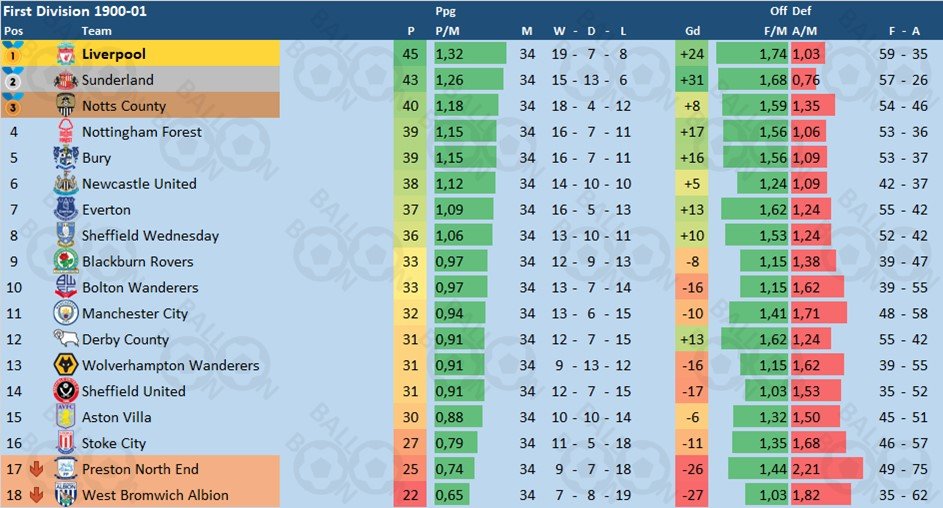Click the Notts County crest icon
The image size is (943, 508).
point(66,105)
